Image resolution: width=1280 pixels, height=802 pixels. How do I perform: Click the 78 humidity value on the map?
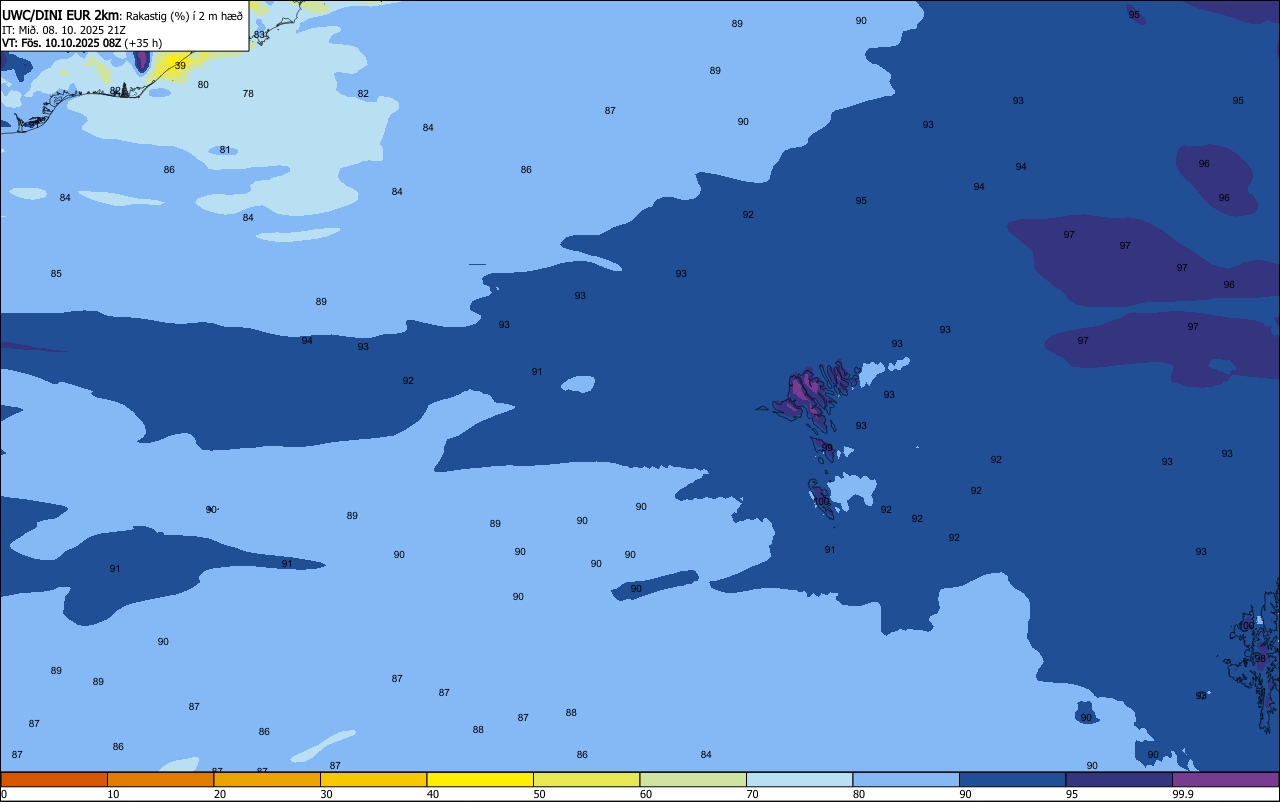tap(248, 94)
